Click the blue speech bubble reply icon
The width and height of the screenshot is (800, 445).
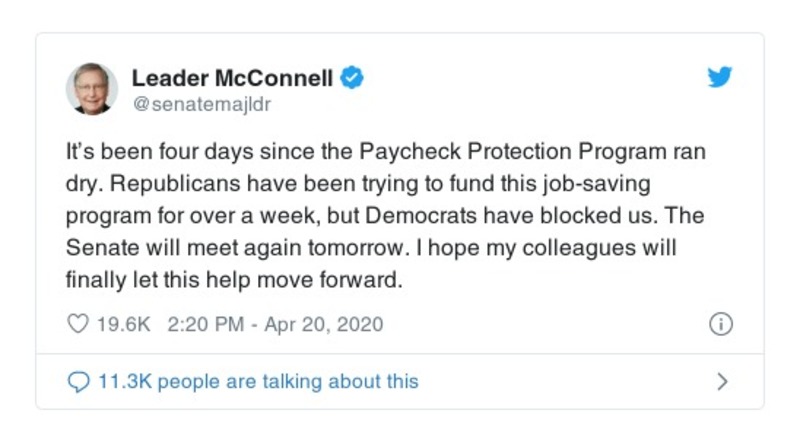[x=77, y=381]
